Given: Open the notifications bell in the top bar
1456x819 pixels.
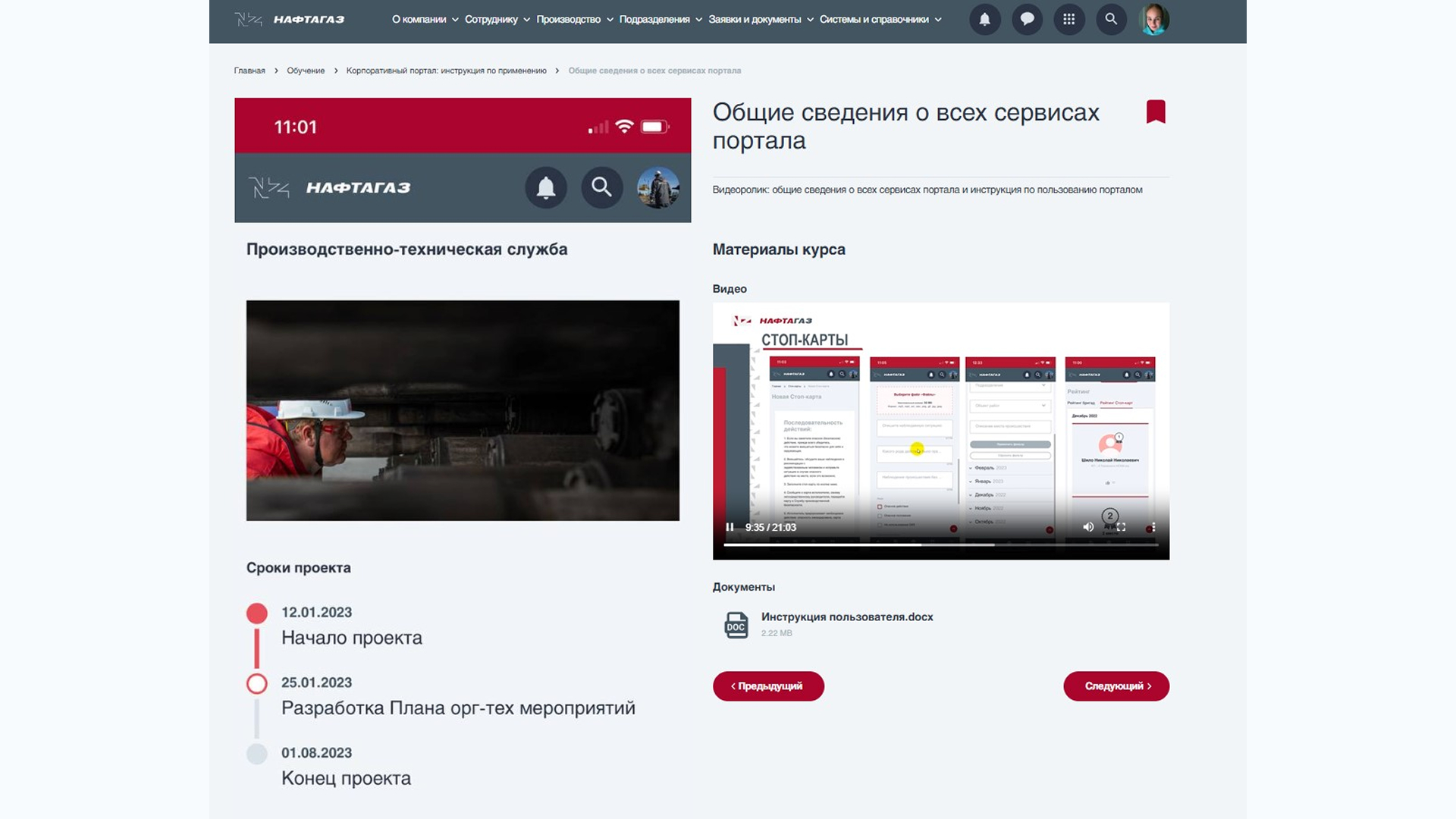Looking at the screenshot, I should (x=984, y=19).
